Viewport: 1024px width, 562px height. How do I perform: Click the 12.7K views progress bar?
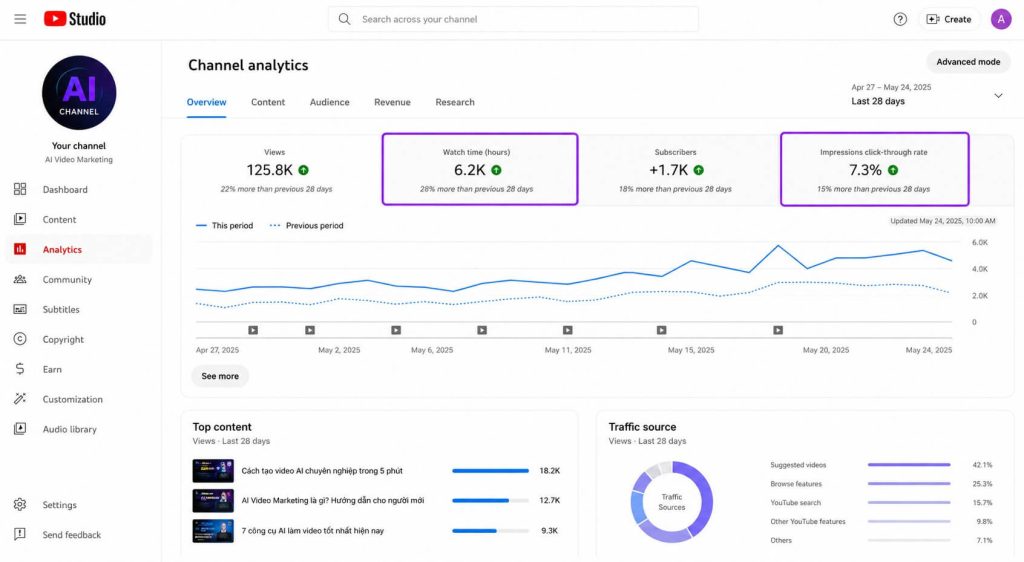490,501
